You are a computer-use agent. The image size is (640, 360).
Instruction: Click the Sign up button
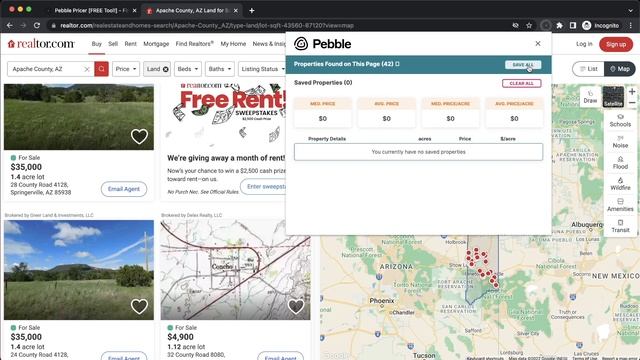[x=616, y=44]
